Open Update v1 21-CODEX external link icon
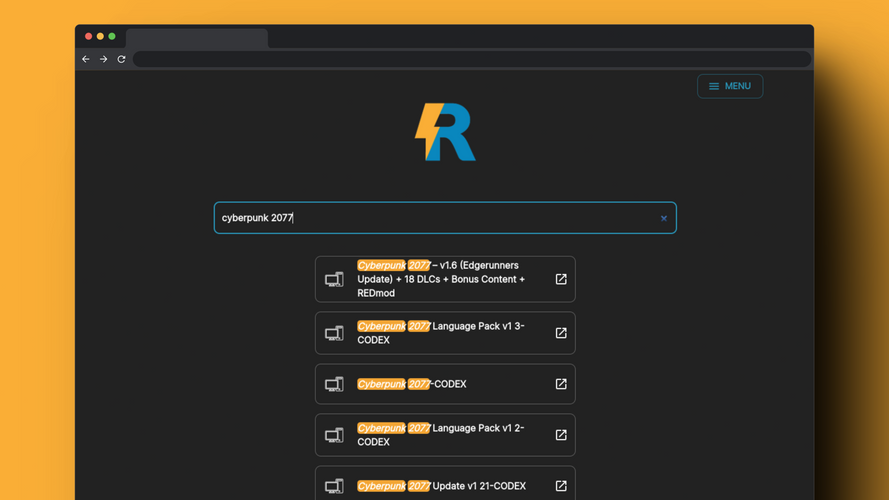 (x=561, y=486)
